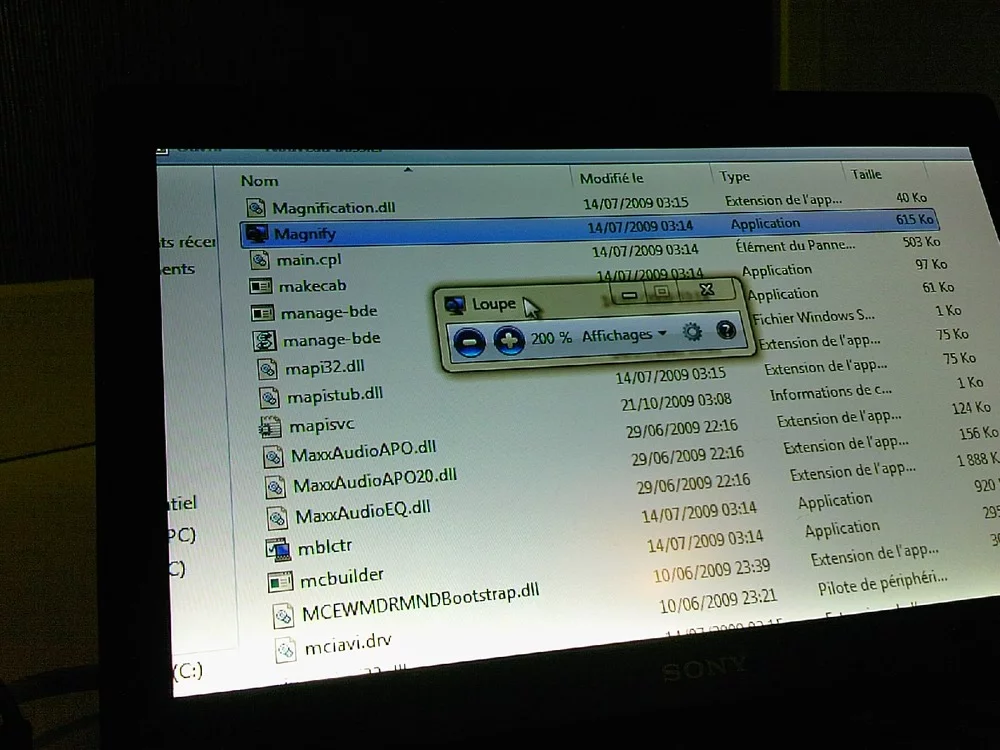
Task: Click the 40 Ko size cell
Action: coord(911,198)
